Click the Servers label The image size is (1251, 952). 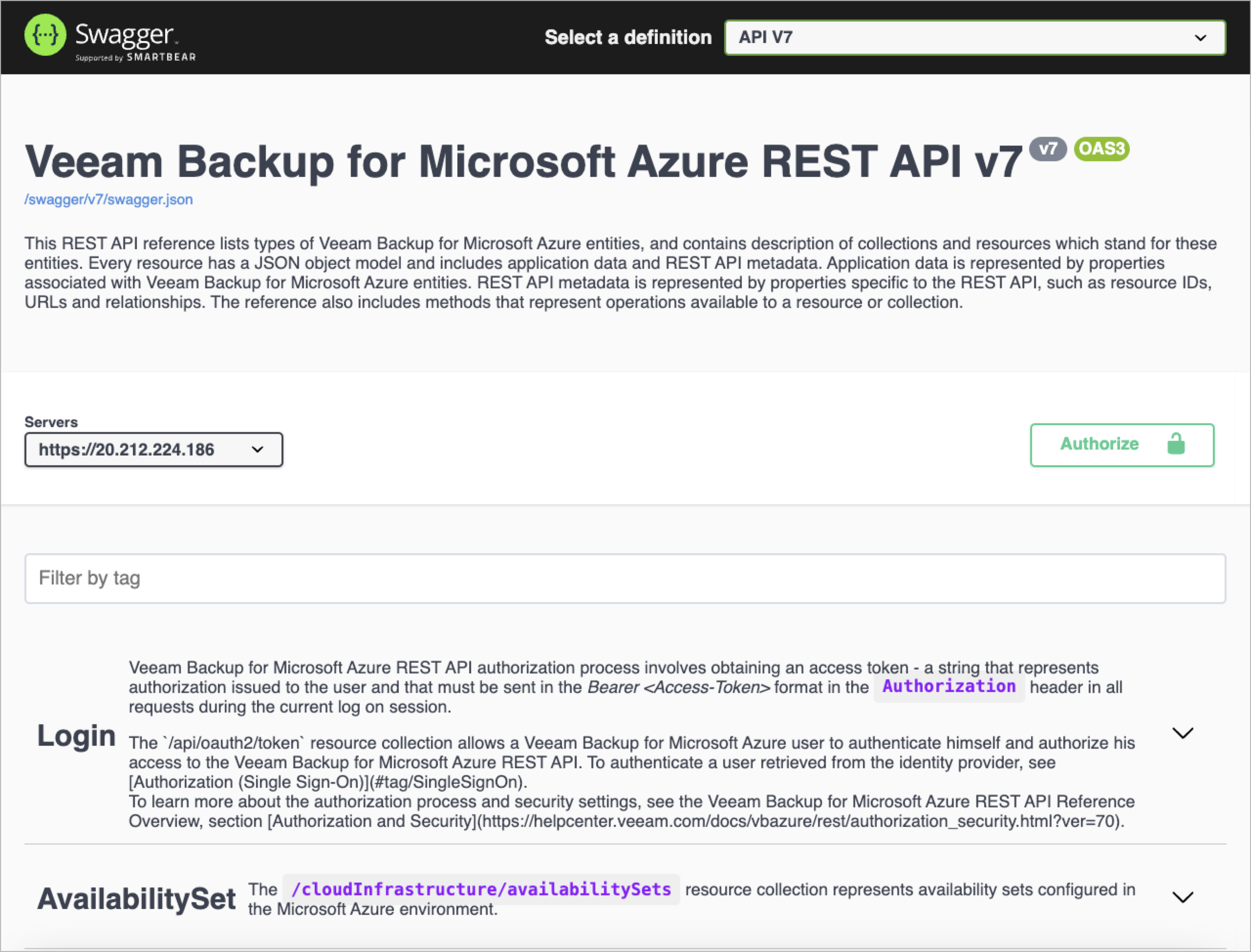coord(51,422)
